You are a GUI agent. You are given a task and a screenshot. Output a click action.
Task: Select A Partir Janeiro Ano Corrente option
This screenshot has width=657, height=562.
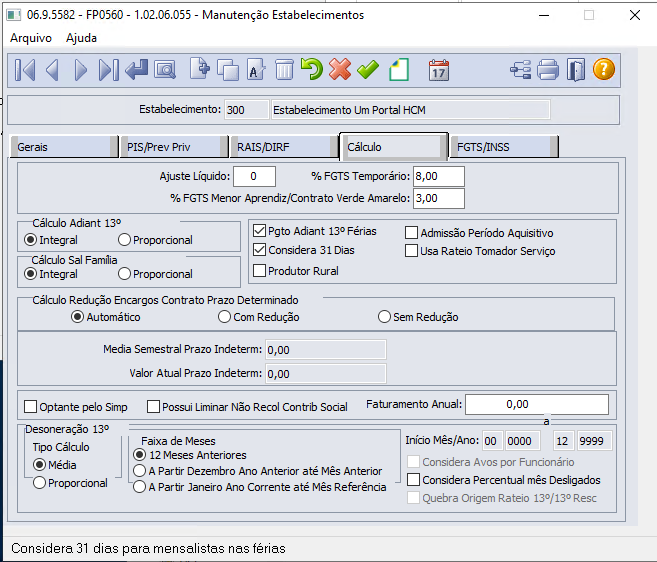click(140, 487)
